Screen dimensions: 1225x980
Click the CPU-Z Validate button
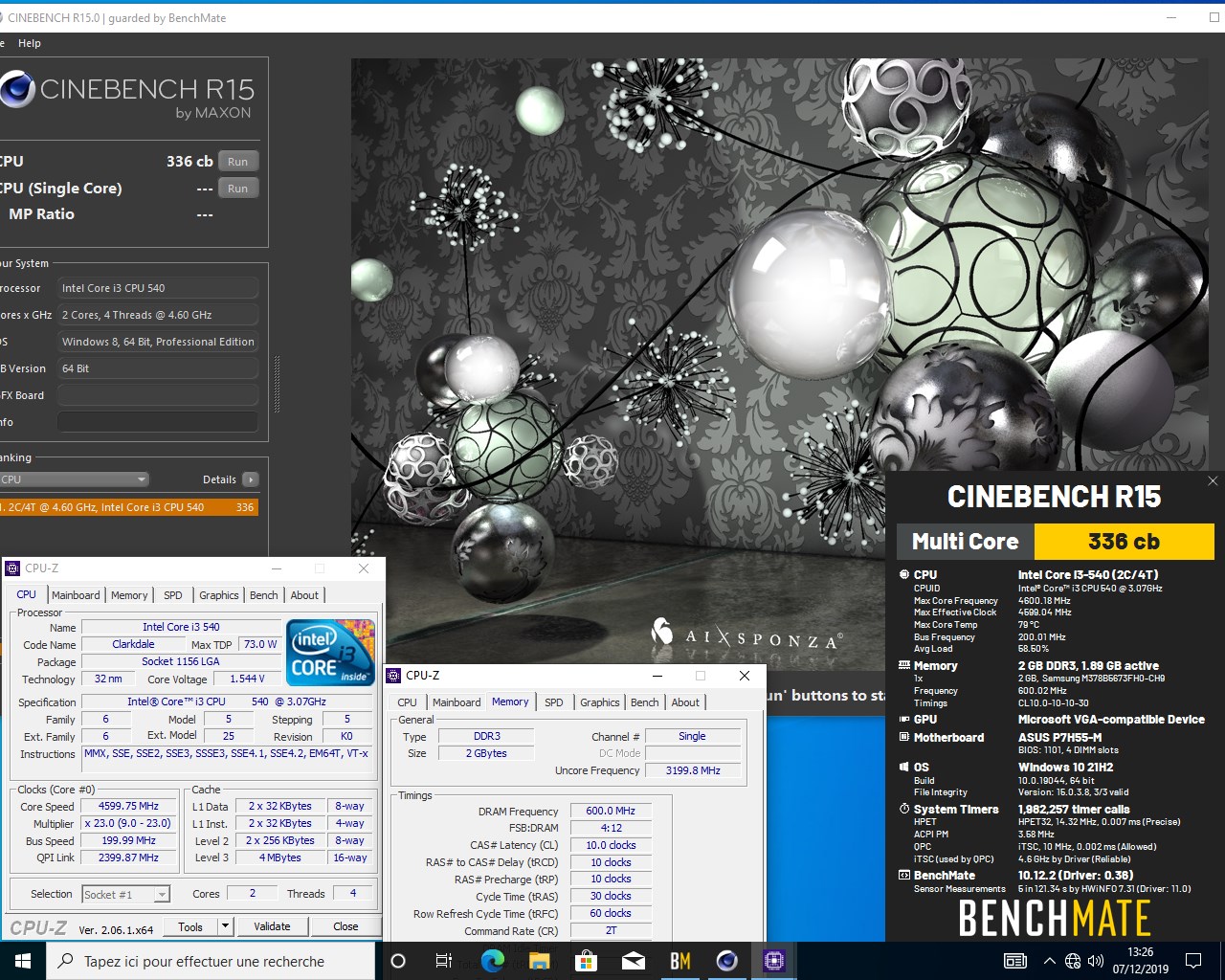(x=272, y=926)
